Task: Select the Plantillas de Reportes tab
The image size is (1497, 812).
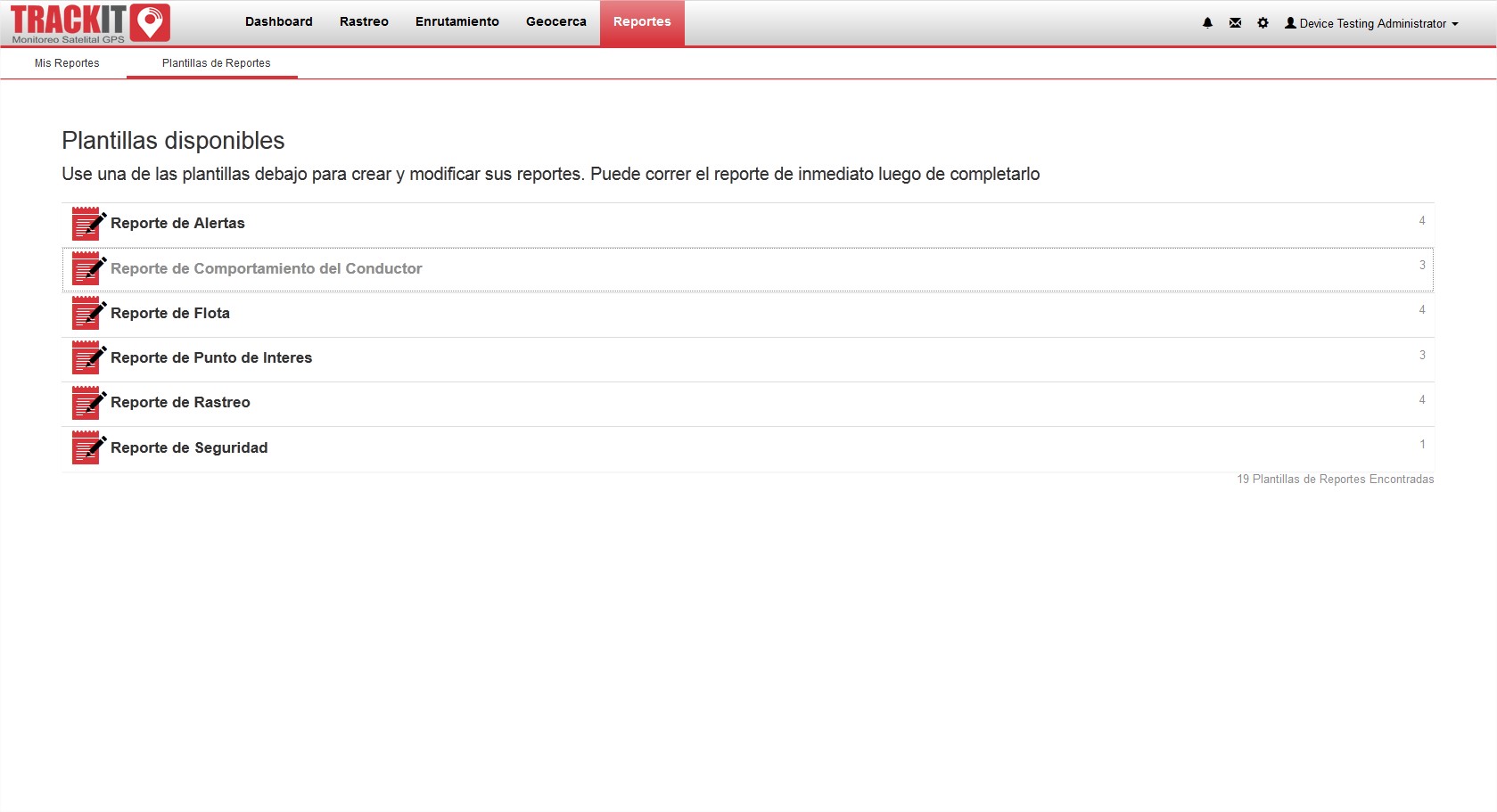Action: pyautogui.click(x=216, y=63)
